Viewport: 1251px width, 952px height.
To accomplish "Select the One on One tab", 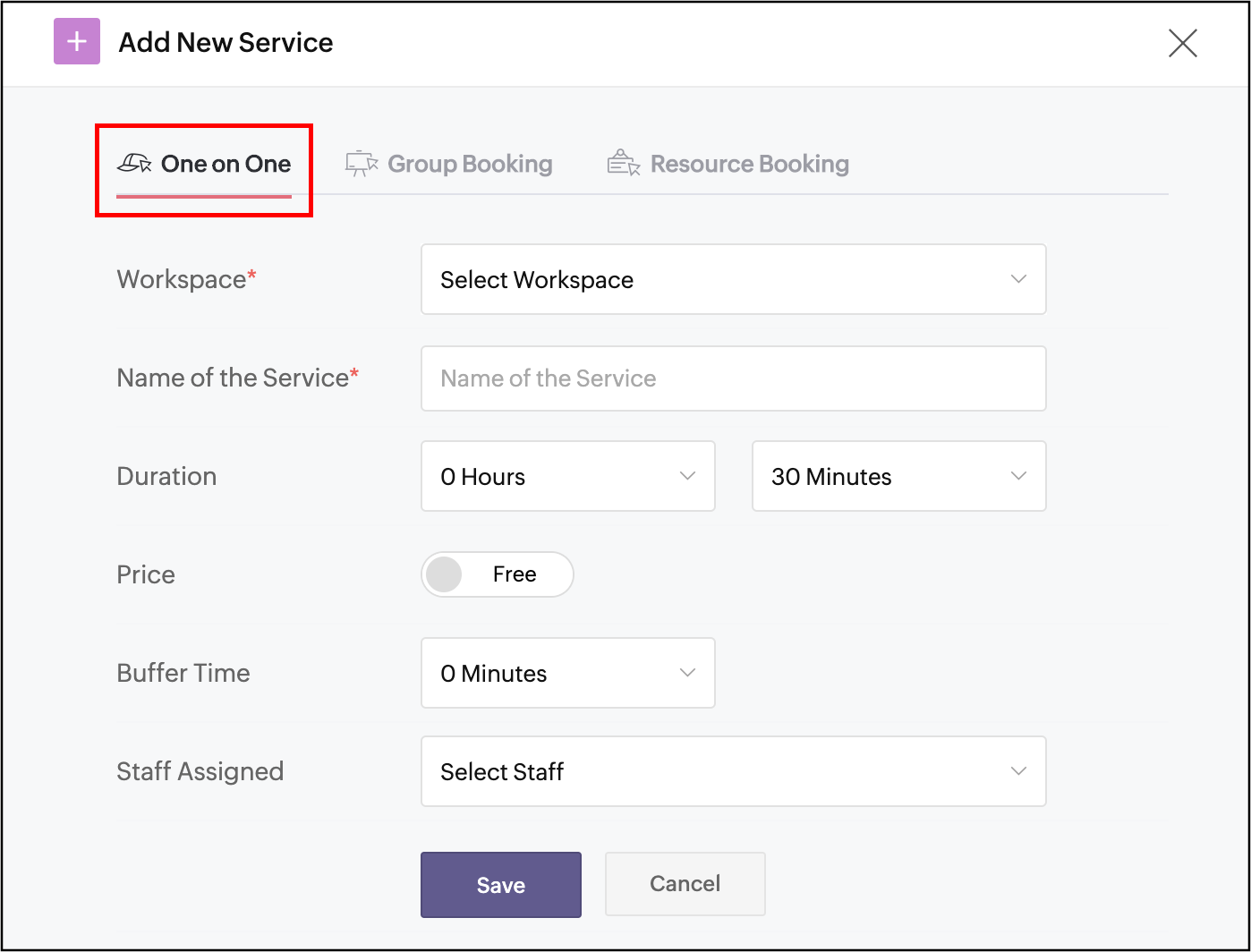I will 226,164.
